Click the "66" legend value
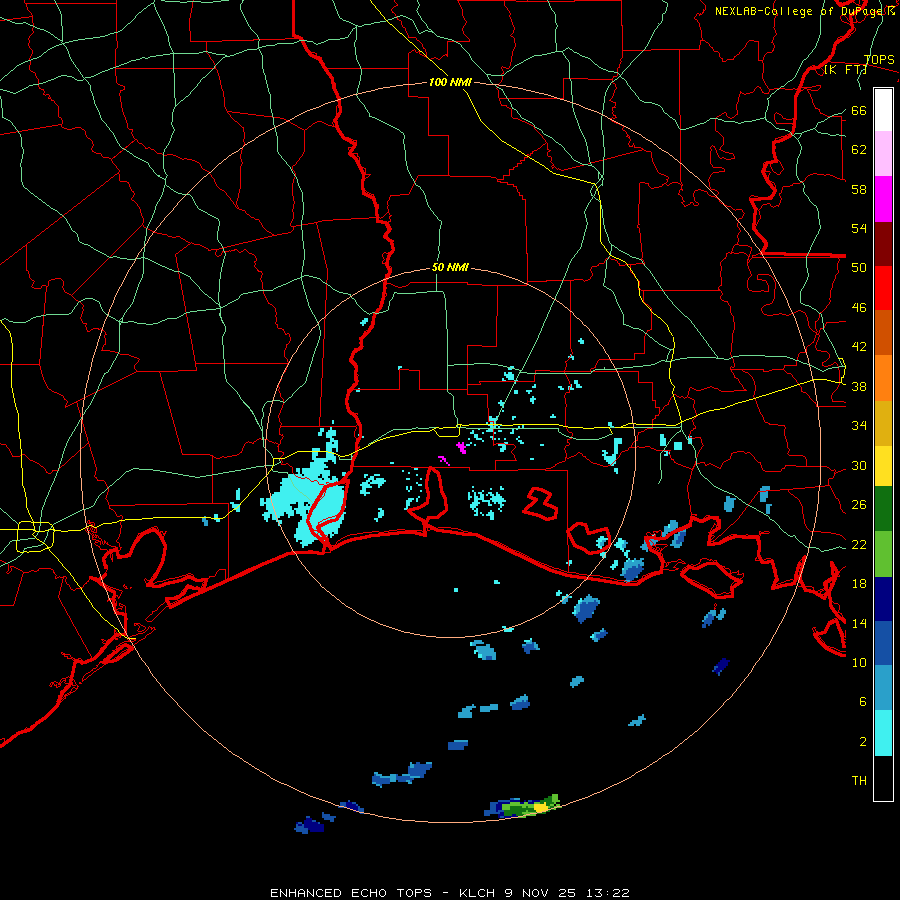 859,110
